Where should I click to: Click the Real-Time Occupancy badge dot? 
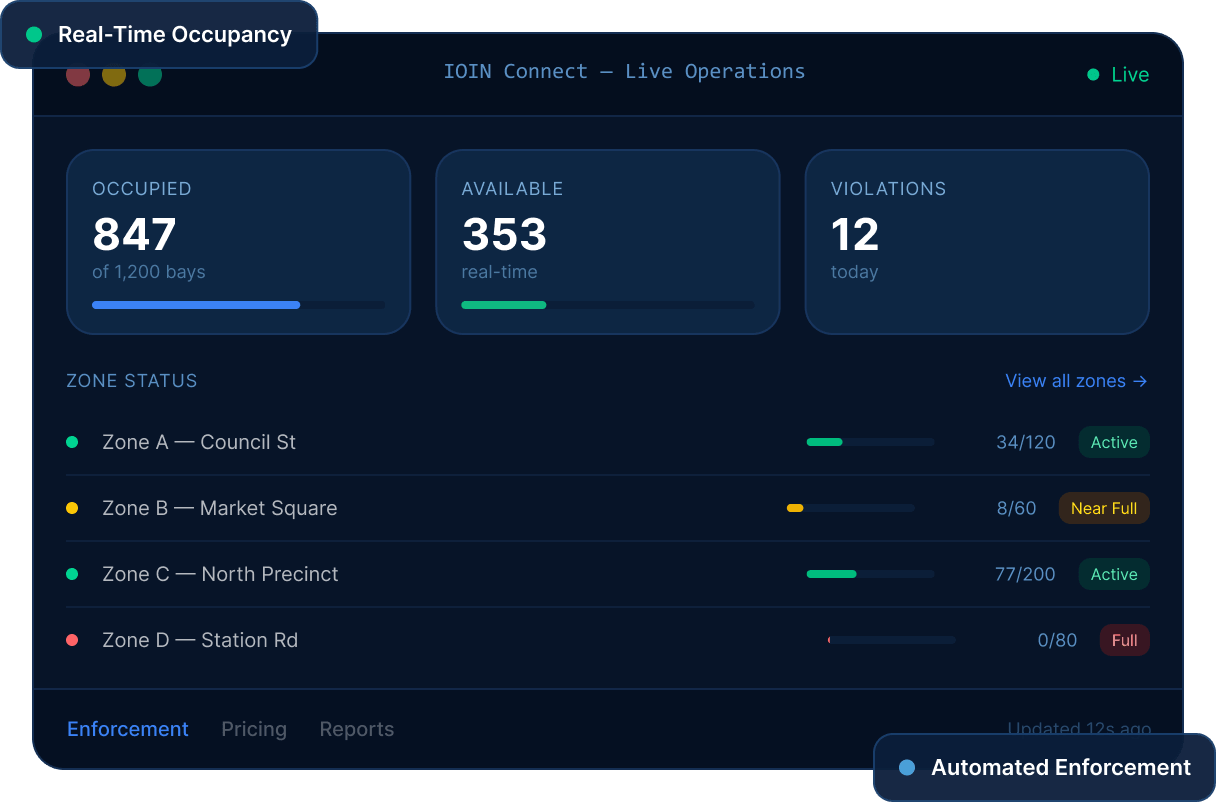tap(34, 34)
